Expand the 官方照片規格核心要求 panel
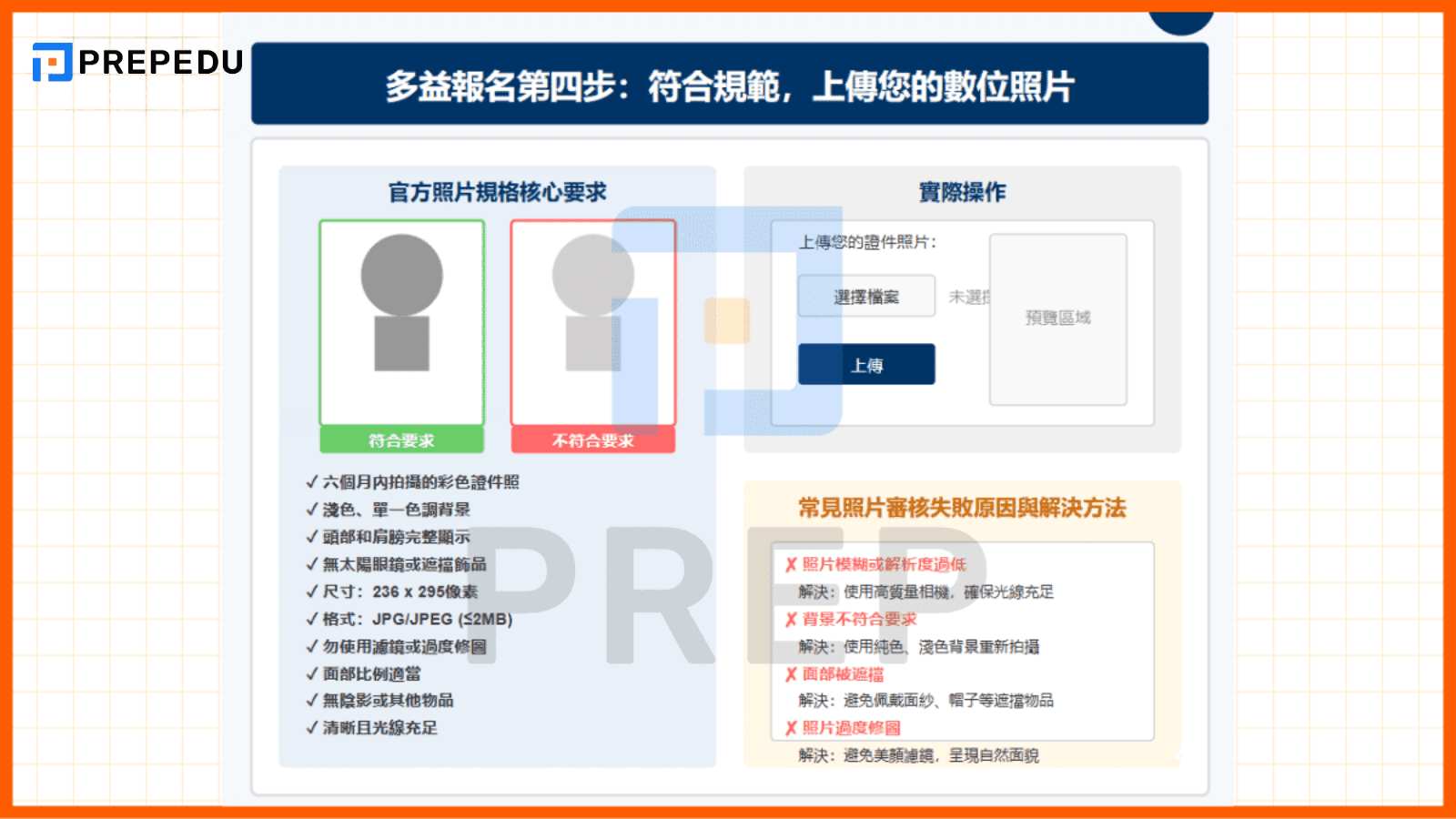Image resolution: width=1456 pixels, height=819 pixels. tap(498, 192)
